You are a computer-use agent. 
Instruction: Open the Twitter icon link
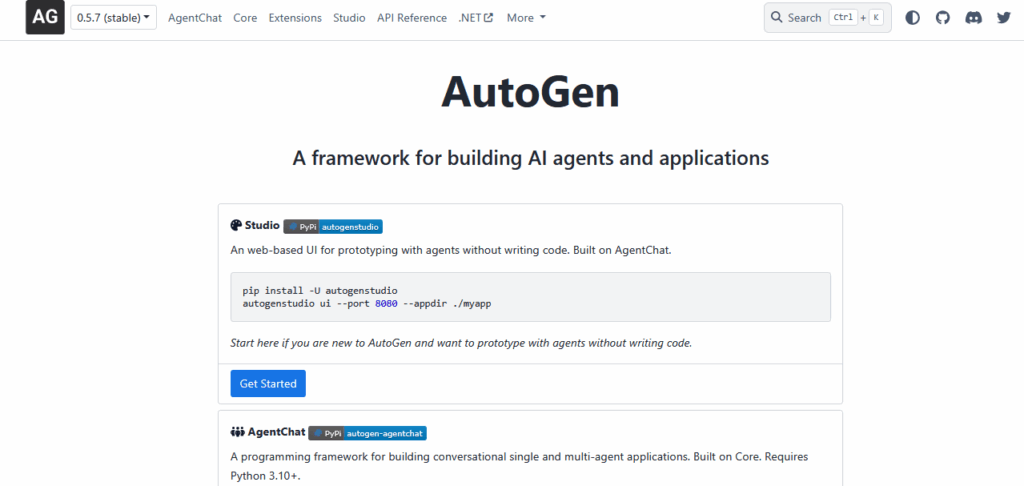(x=1004, y=18)
